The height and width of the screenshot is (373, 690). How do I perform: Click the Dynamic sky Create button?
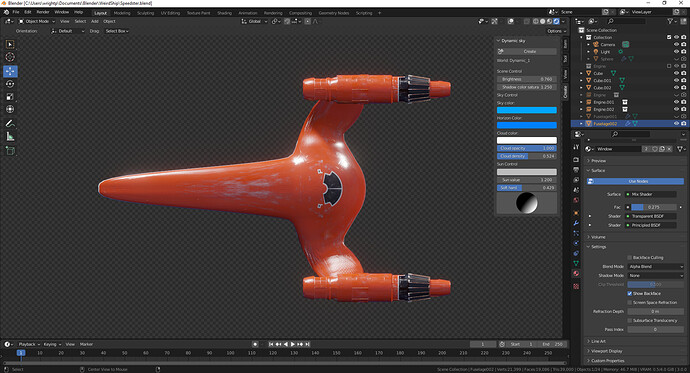click(x=530, y=51)
